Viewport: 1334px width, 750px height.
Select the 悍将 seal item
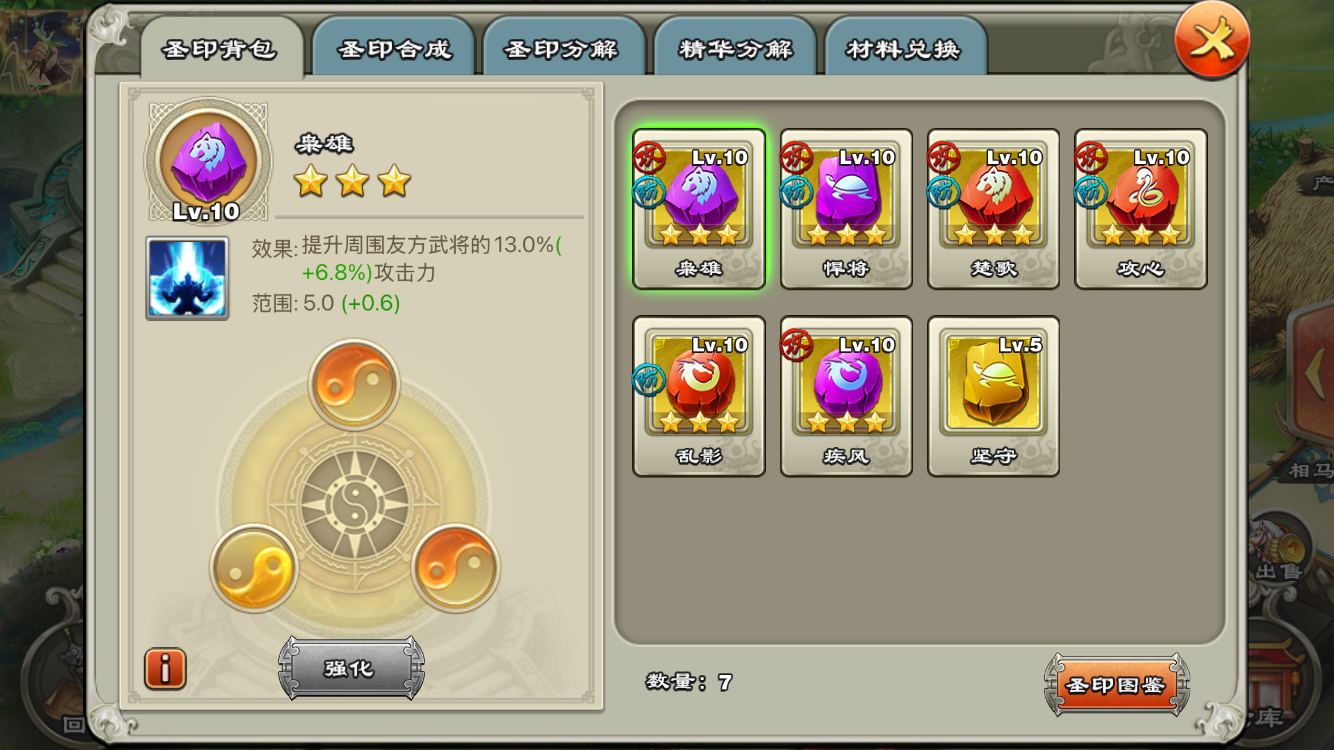(x=846, y=209)
